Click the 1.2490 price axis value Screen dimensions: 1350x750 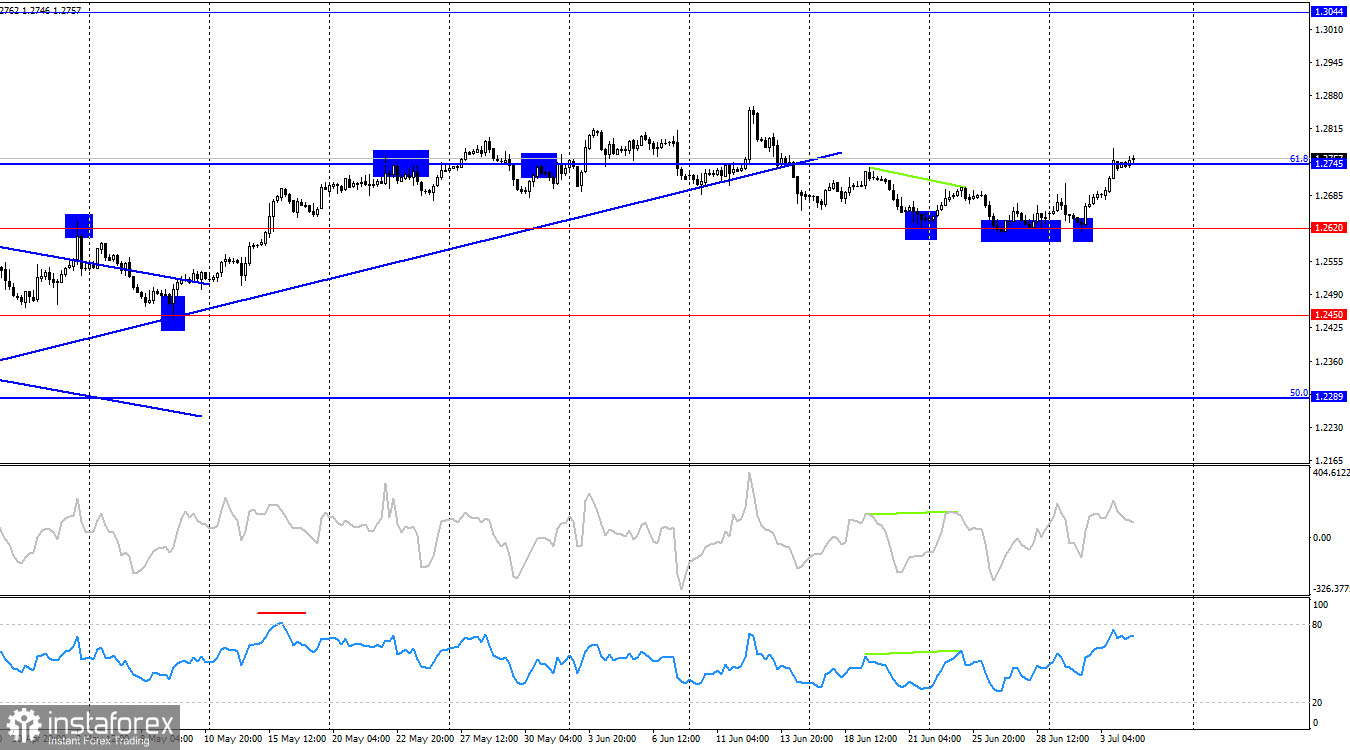coord(1329,294)
